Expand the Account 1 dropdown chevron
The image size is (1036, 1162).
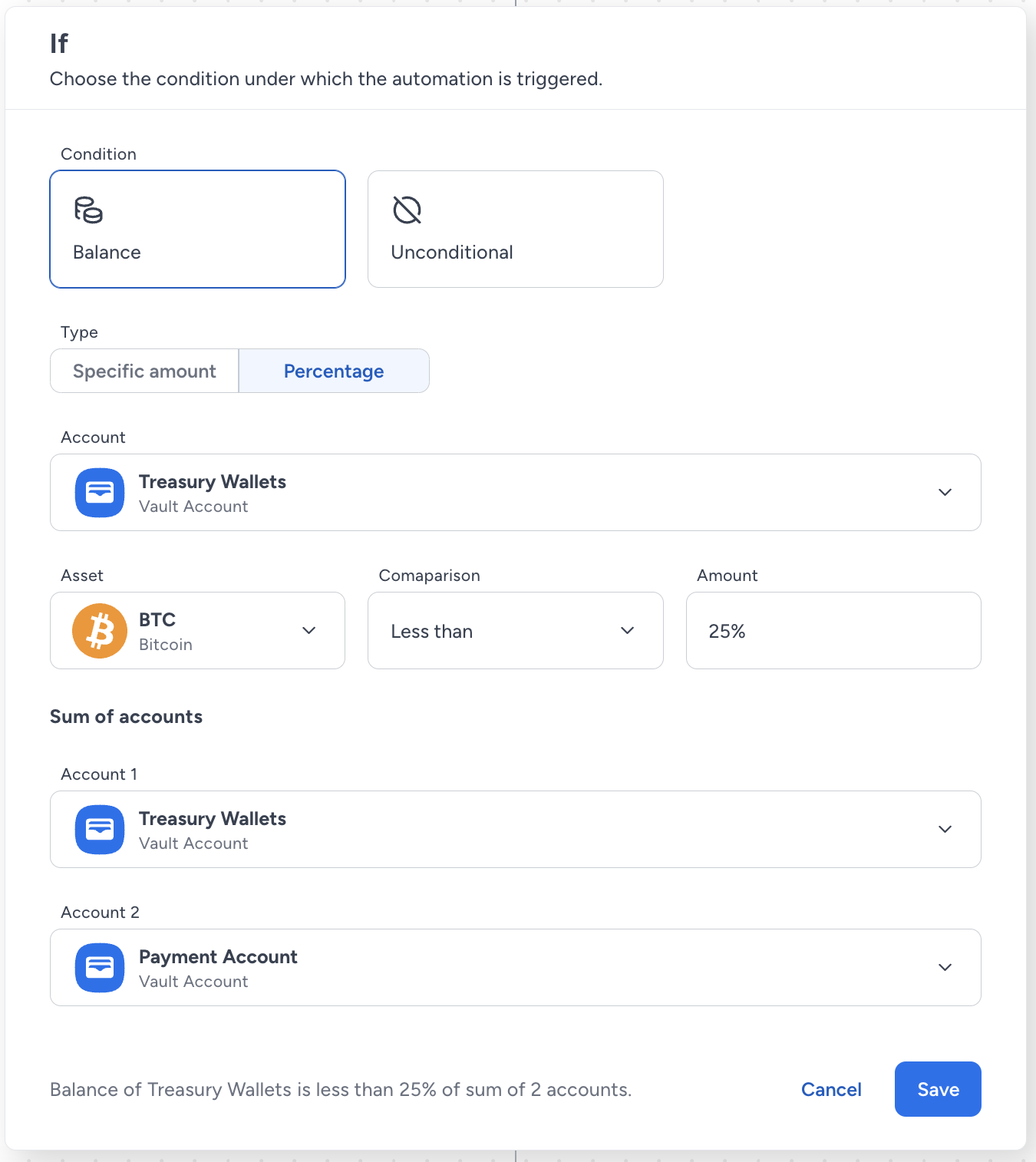click(945, 830)
